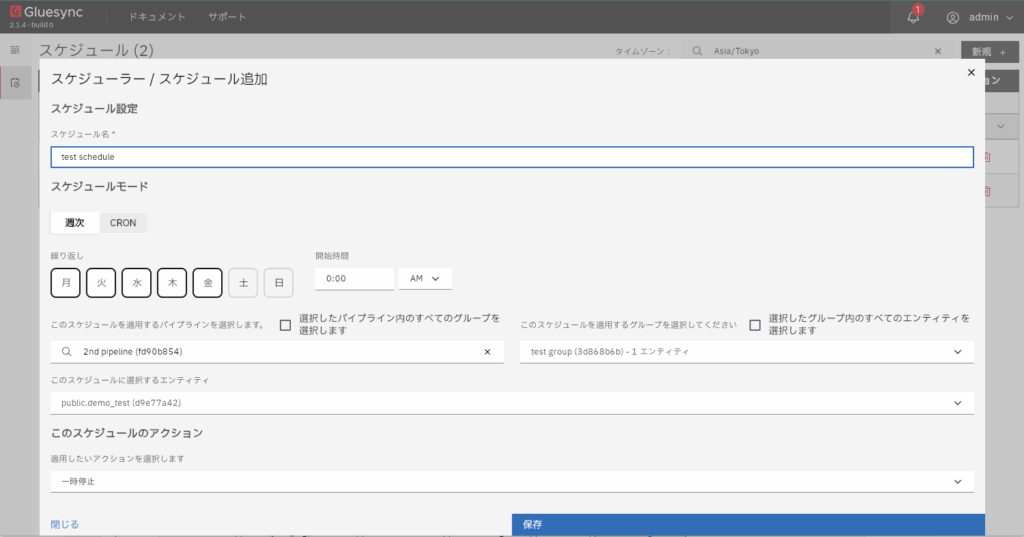Viewport: 1024px width, 537px height.
Task: Clear the 2nd pipeline selection
Action: (x=487, y=352)
